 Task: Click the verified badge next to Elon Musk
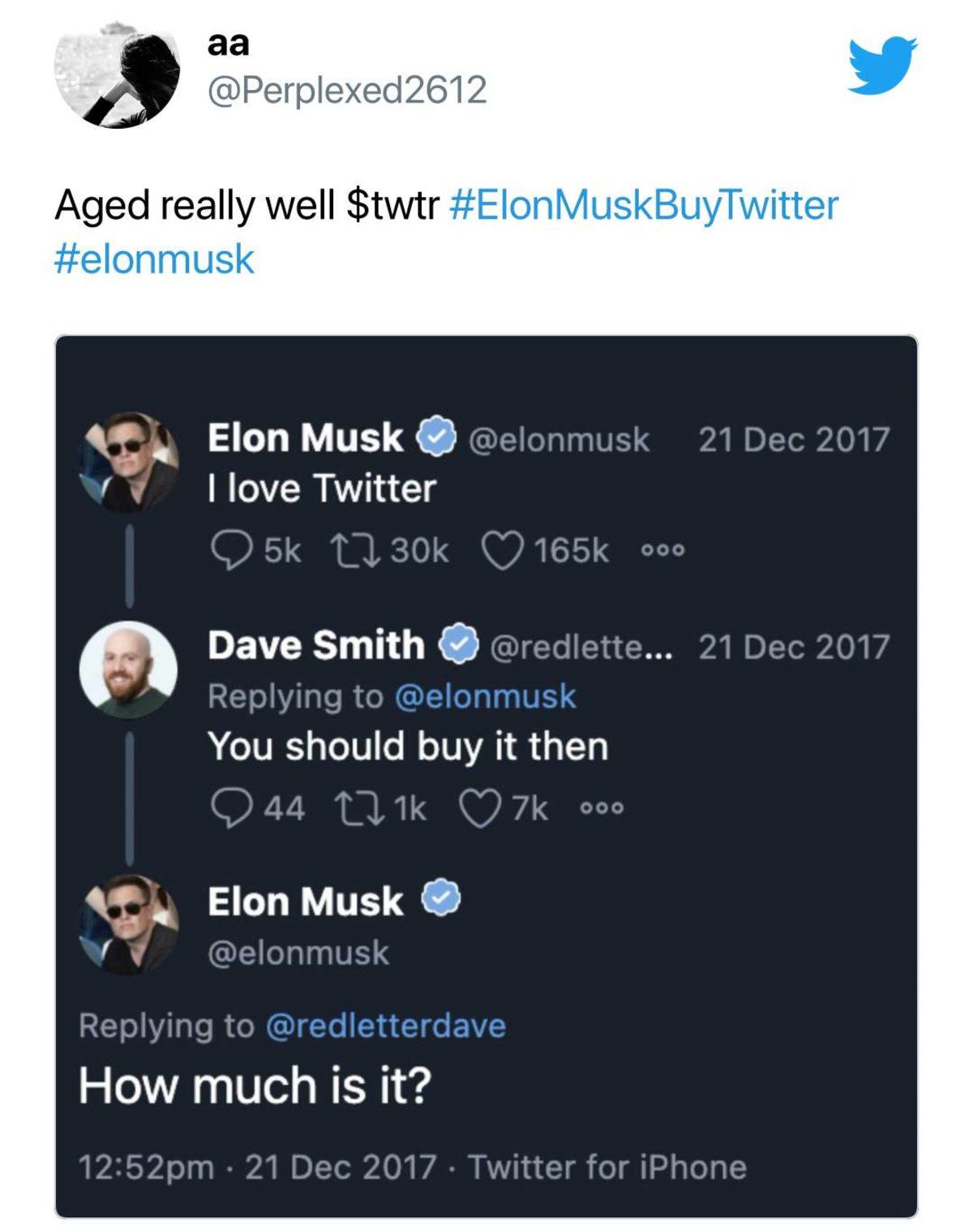coord(435,438)
